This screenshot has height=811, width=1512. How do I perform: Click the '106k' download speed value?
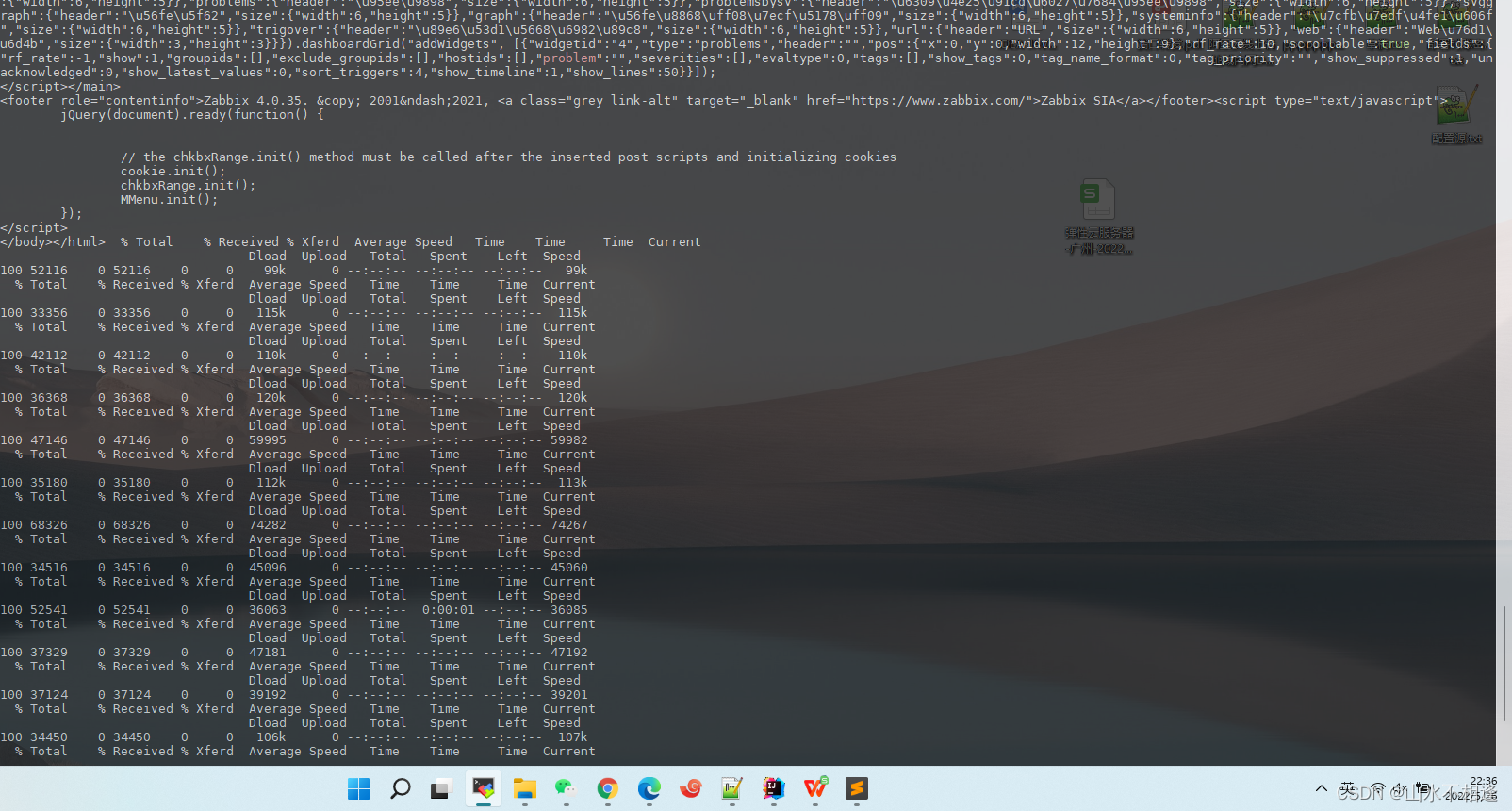[x=271, y=737]
